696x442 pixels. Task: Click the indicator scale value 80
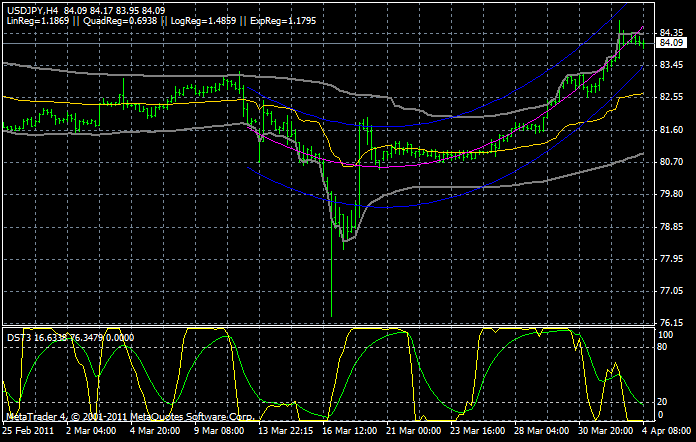(662, 347)
